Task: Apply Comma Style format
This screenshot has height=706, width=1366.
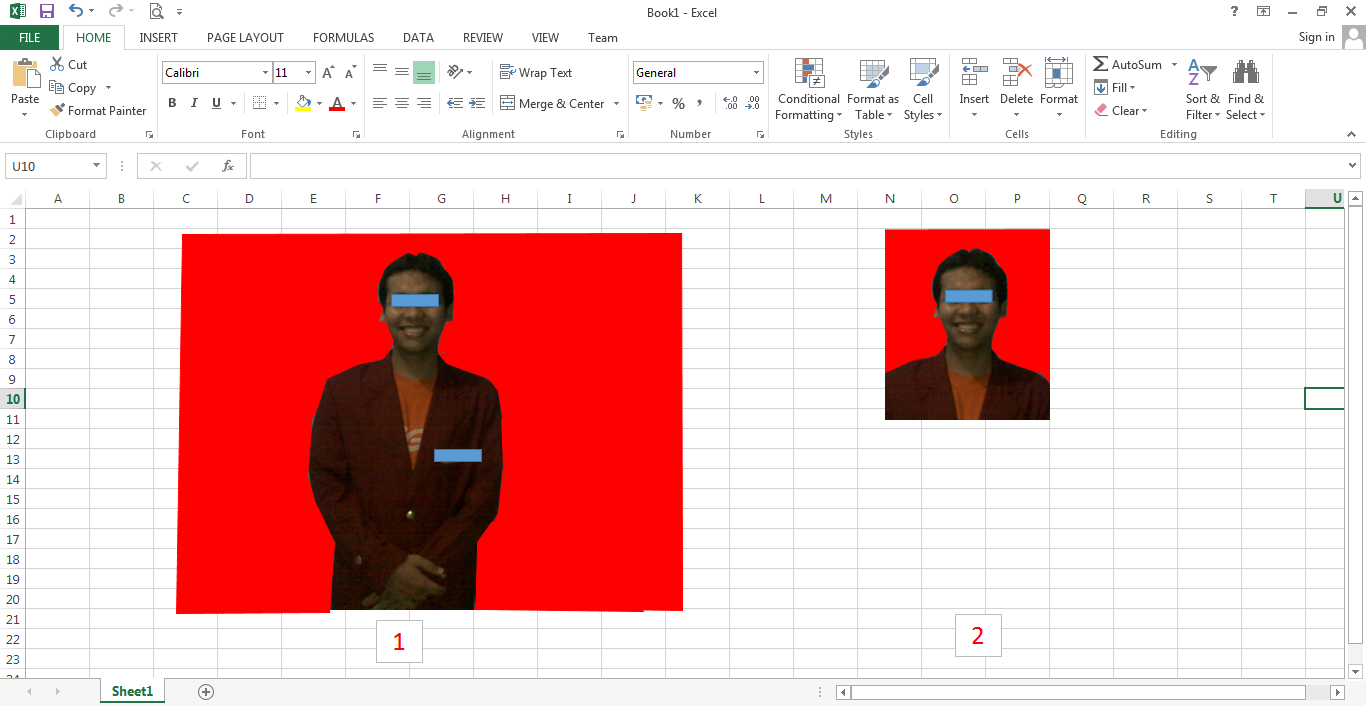Action: coord(700,103)
